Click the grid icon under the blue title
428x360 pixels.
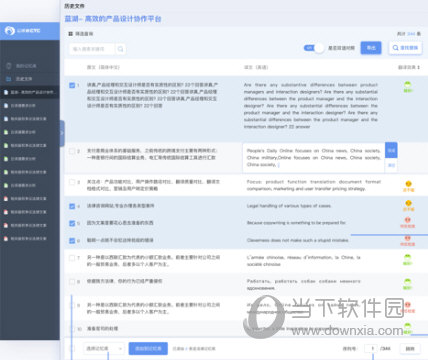(70, 34)
